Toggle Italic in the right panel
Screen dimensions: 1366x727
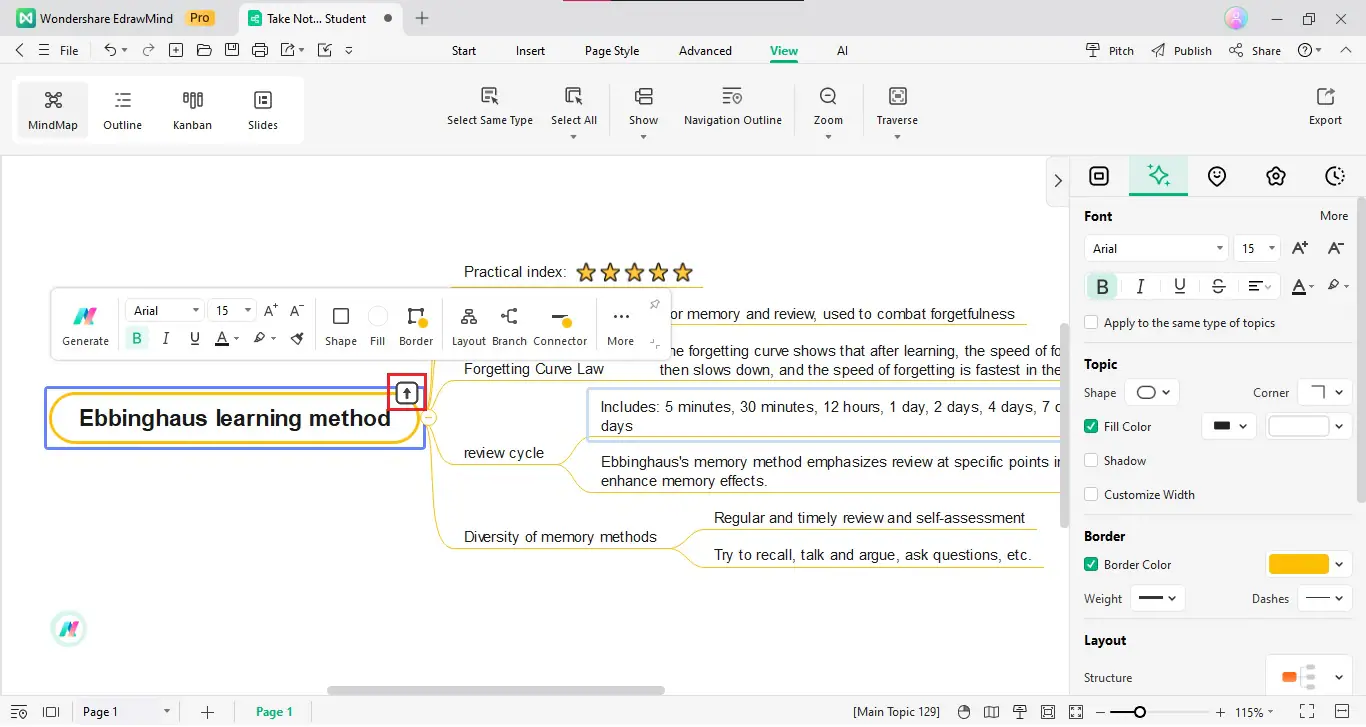click(x=1140, y=286)
